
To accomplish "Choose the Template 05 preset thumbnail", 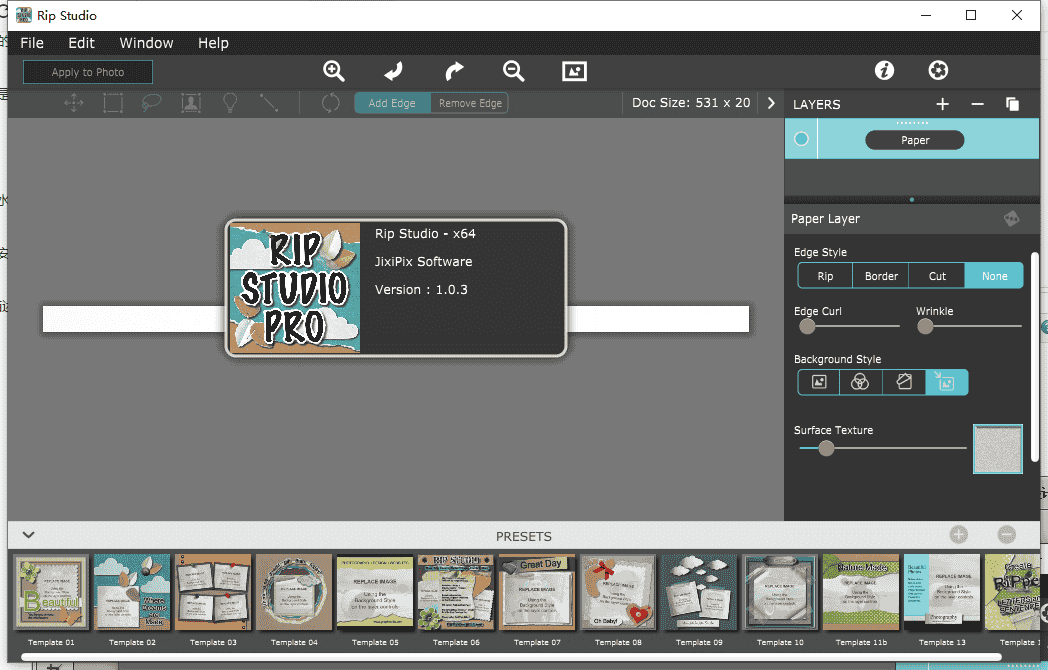I will (375, 593).
